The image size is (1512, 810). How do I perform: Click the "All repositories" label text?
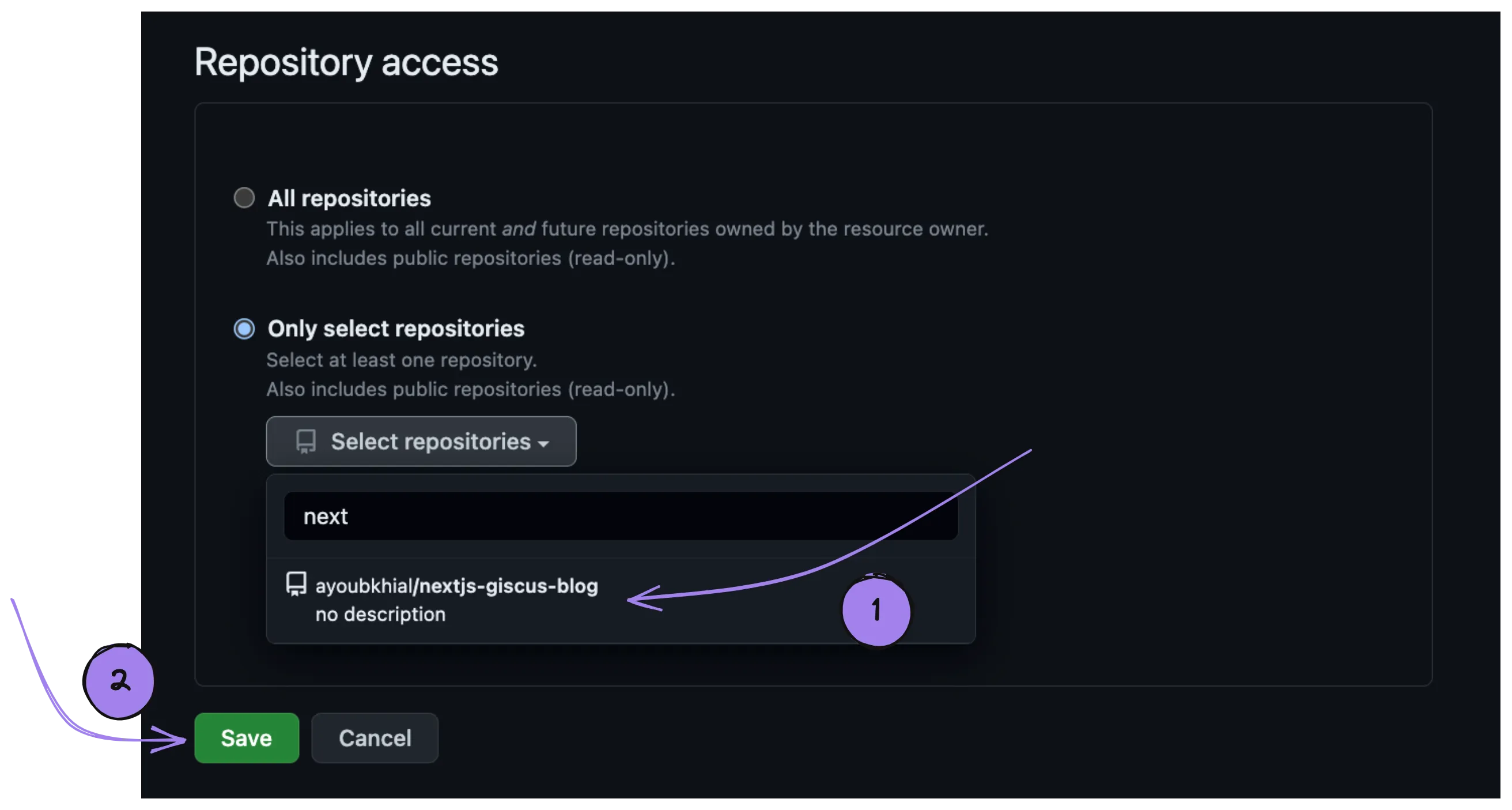[349, 198]
